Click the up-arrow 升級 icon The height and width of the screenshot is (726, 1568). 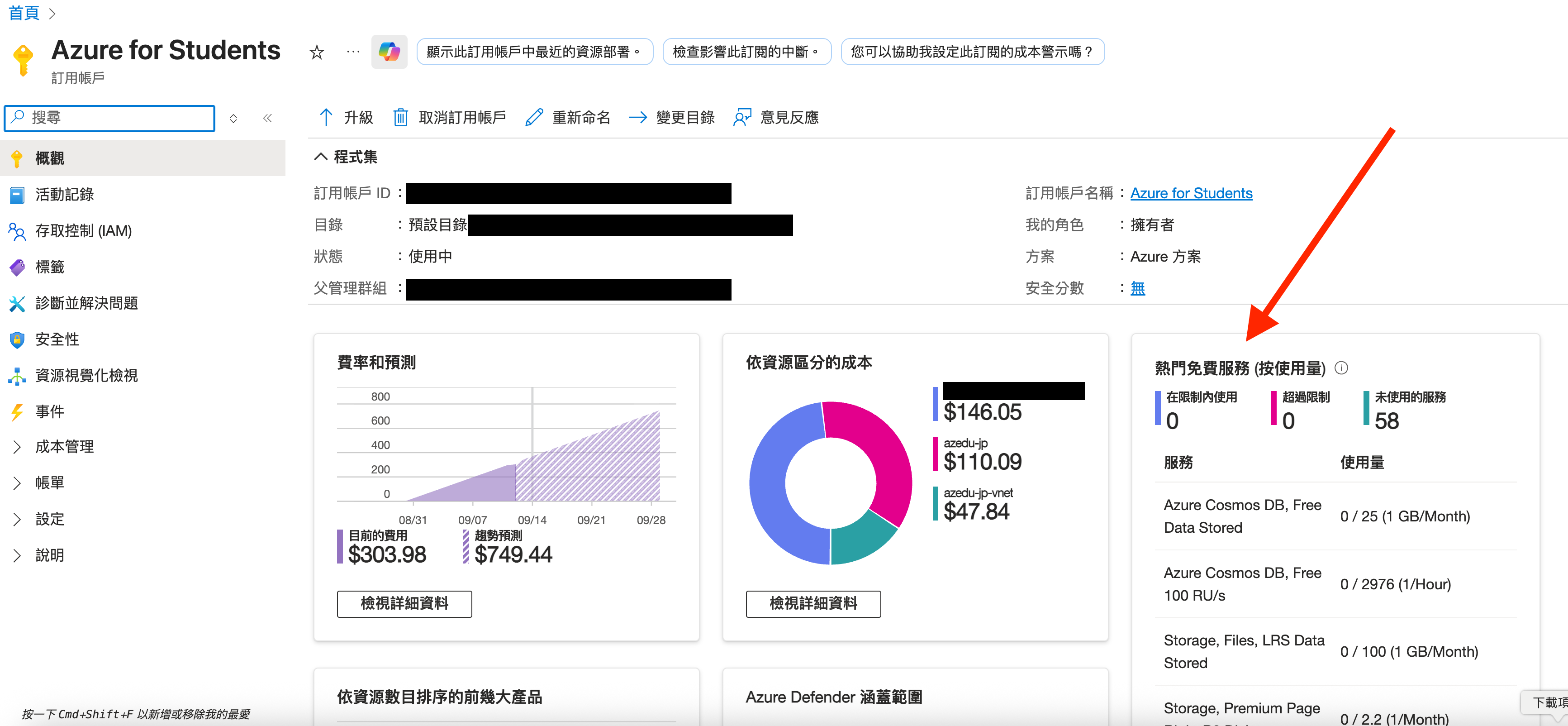tap(326, 117)
